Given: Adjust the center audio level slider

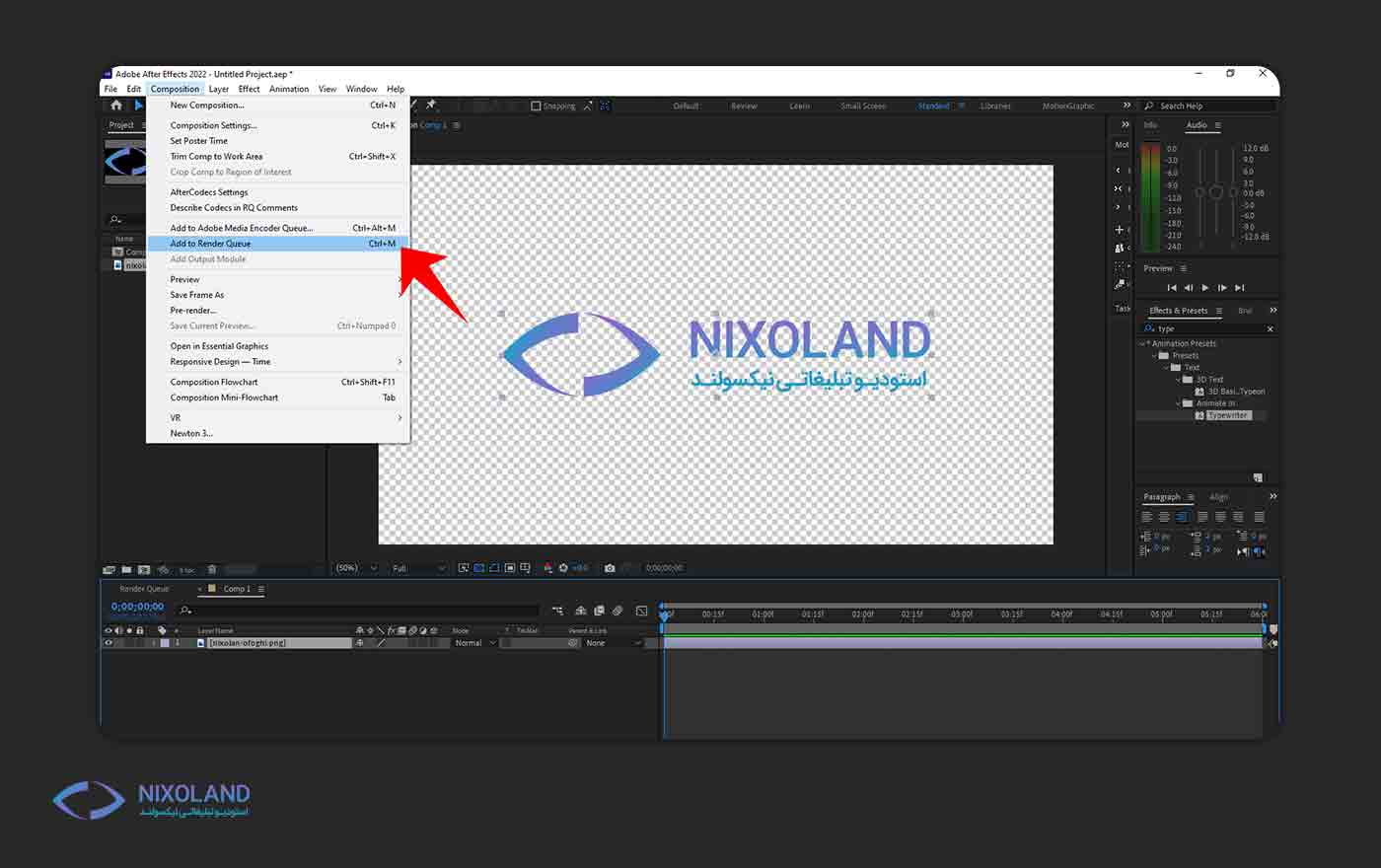Looking at the screenshot, I should point(1216,192).
